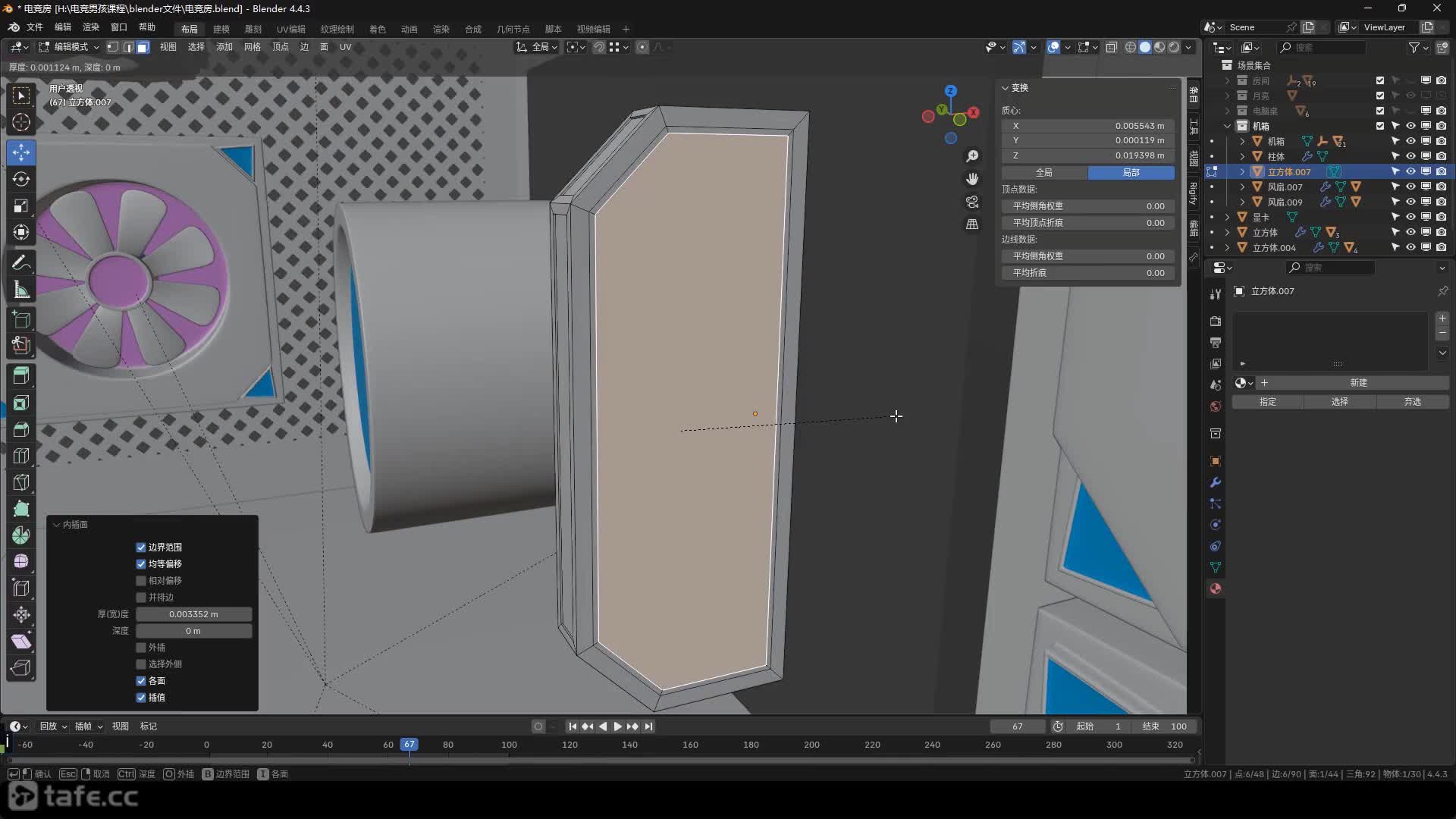The image size is (1456, 819).
Task: Hide 风扇.007 with eye icon
Action: 1410,187
